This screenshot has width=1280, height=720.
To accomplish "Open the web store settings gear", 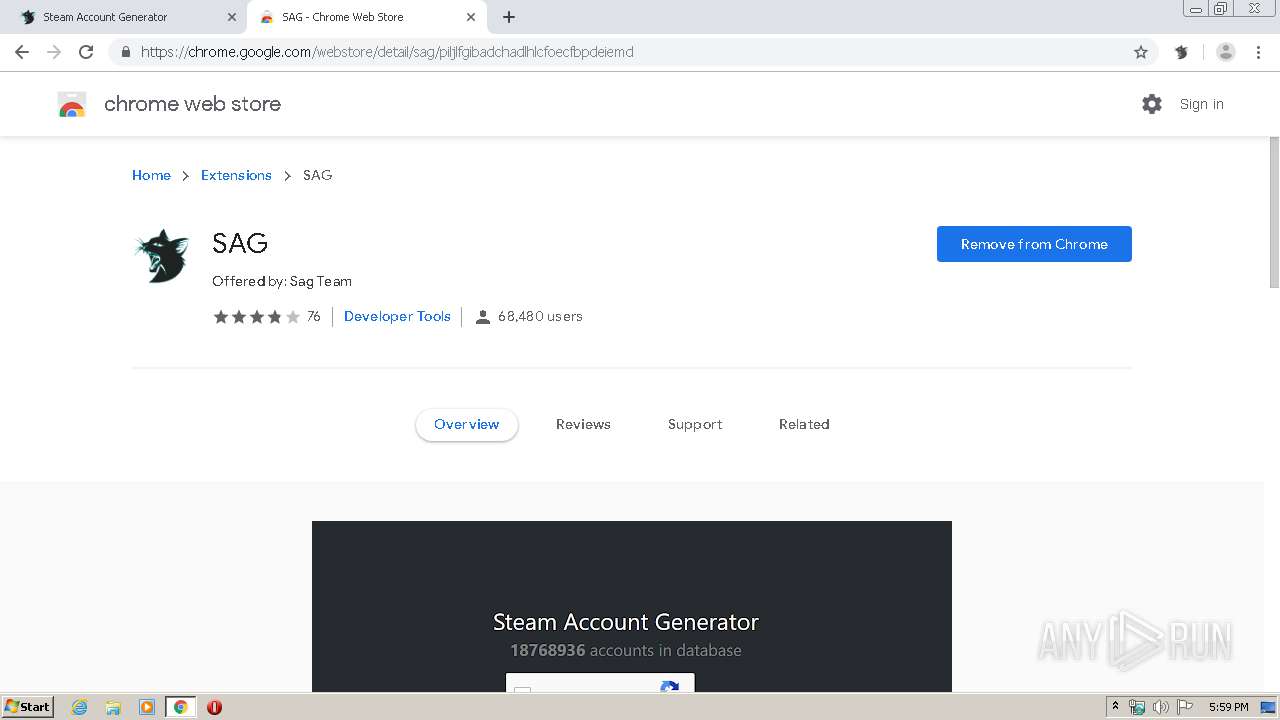I will pyautogui.click(x=1152, y=104).
